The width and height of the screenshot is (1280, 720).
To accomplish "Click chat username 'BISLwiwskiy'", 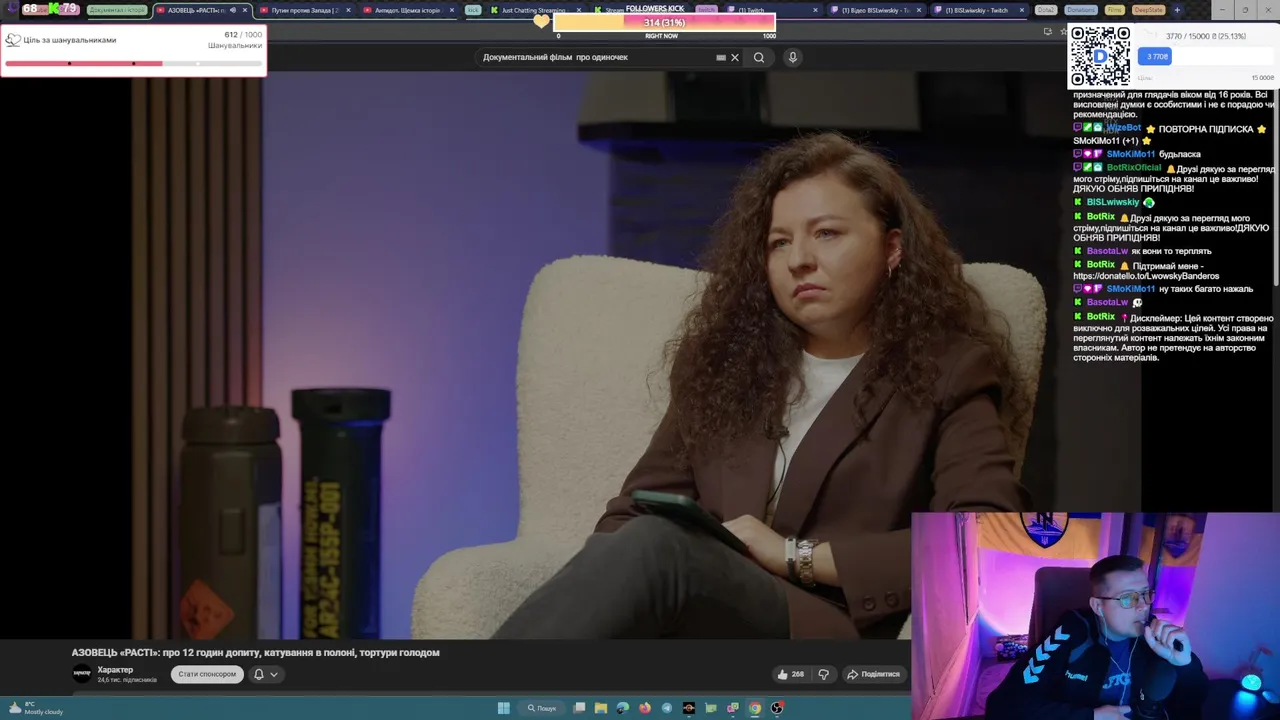I will (x=1113, y=202).
